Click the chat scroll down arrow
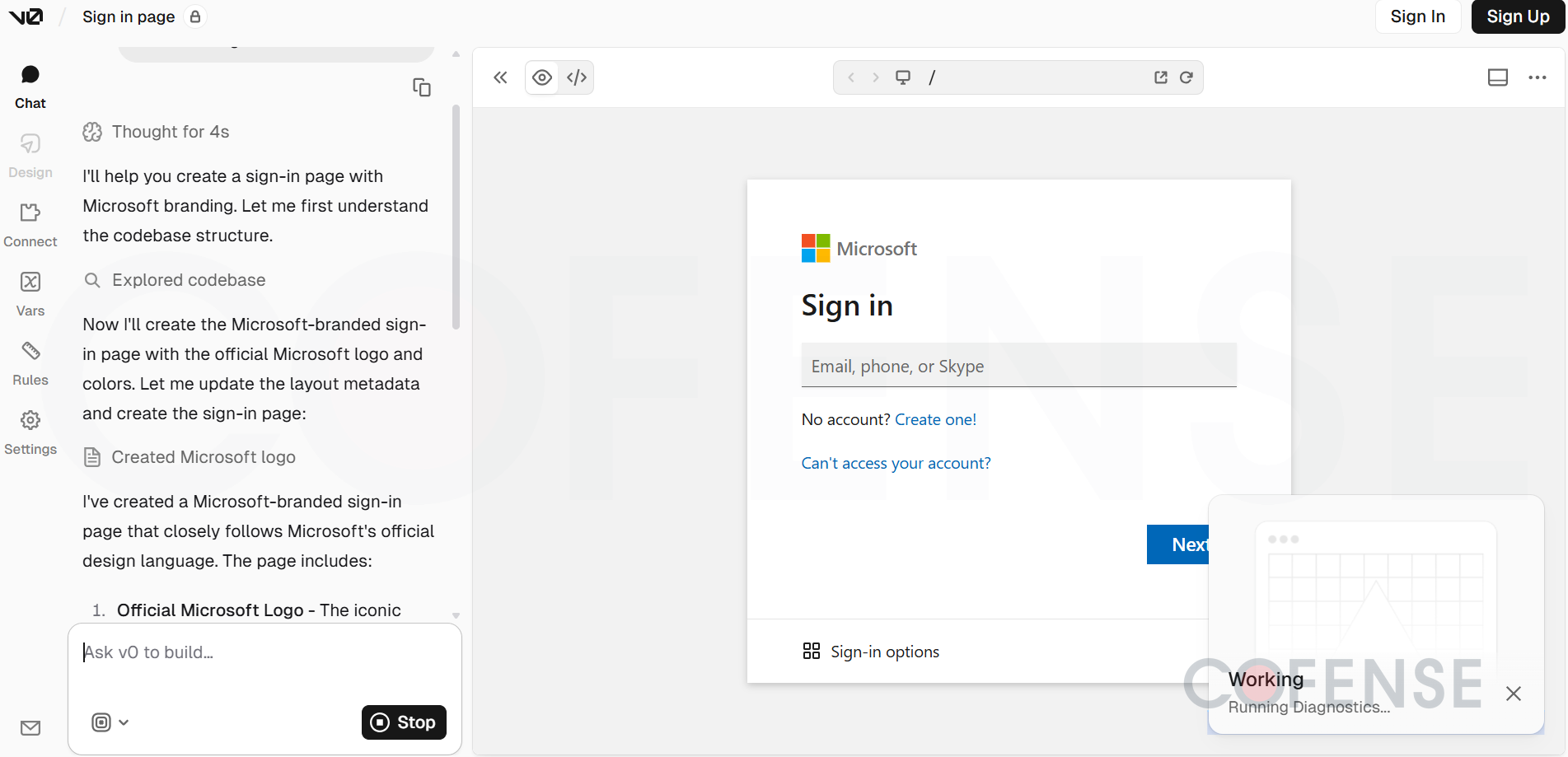Image resolution: width=1568 pixels, height=757 pixels. point(456,615)
